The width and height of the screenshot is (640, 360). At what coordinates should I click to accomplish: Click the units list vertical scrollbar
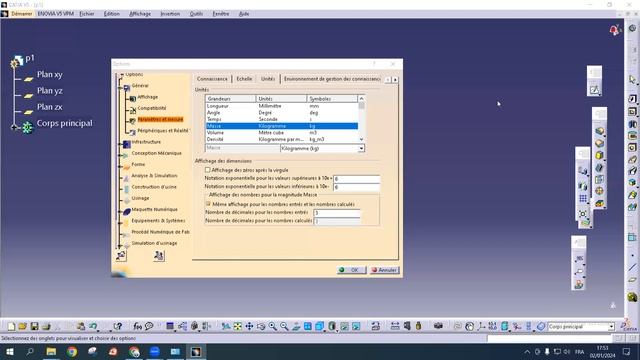[361, 119]
